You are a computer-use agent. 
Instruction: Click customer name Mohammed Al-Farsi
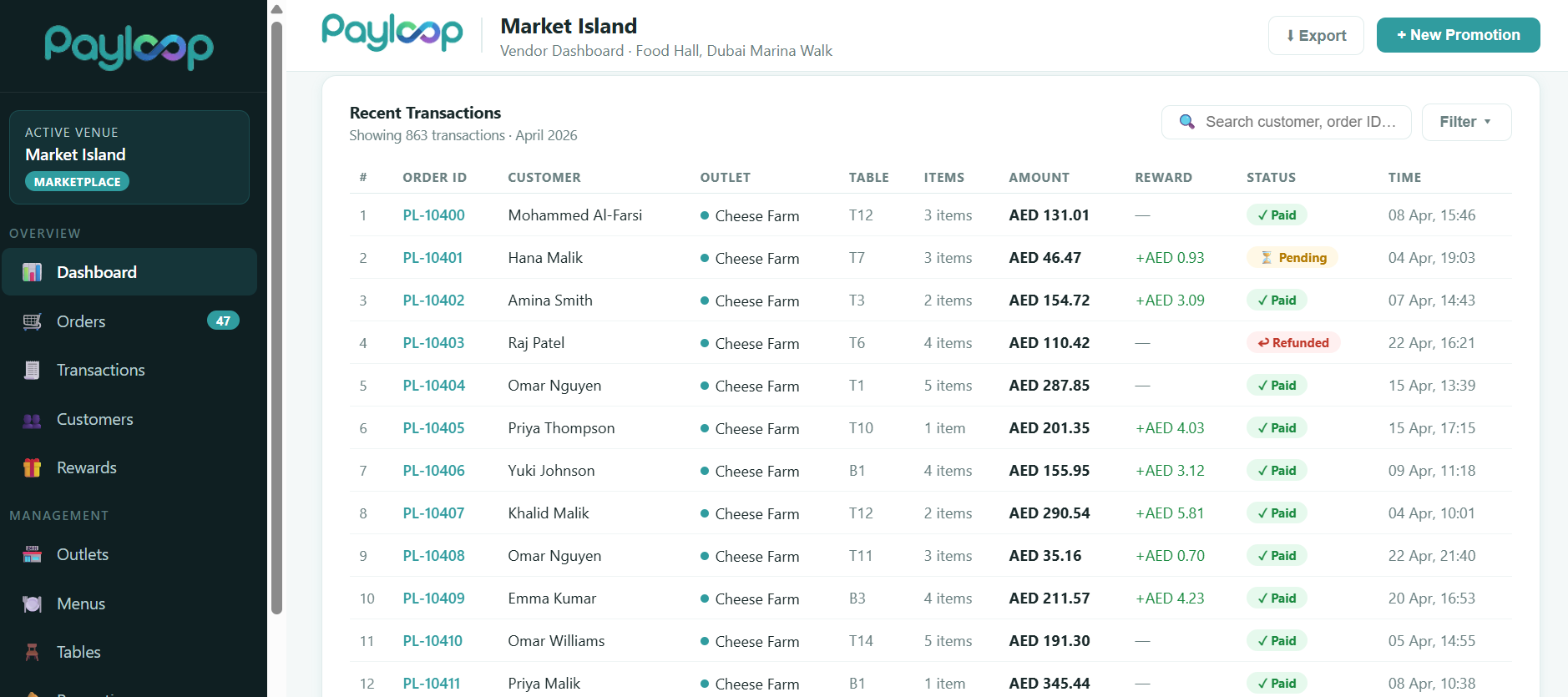[x=574, y=215]
